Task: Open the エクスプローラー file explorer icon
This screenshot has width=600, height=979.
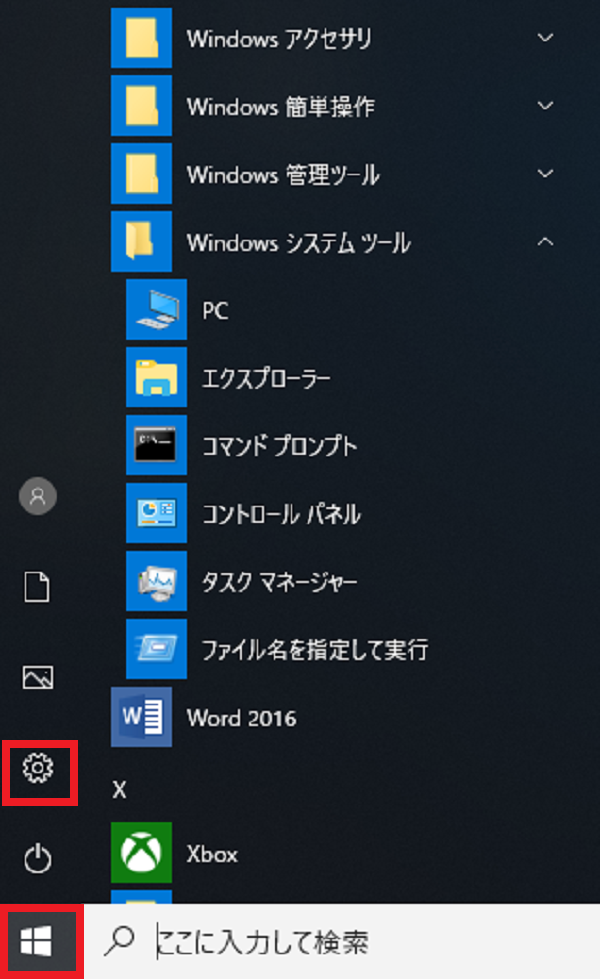Action: (156, 377)
